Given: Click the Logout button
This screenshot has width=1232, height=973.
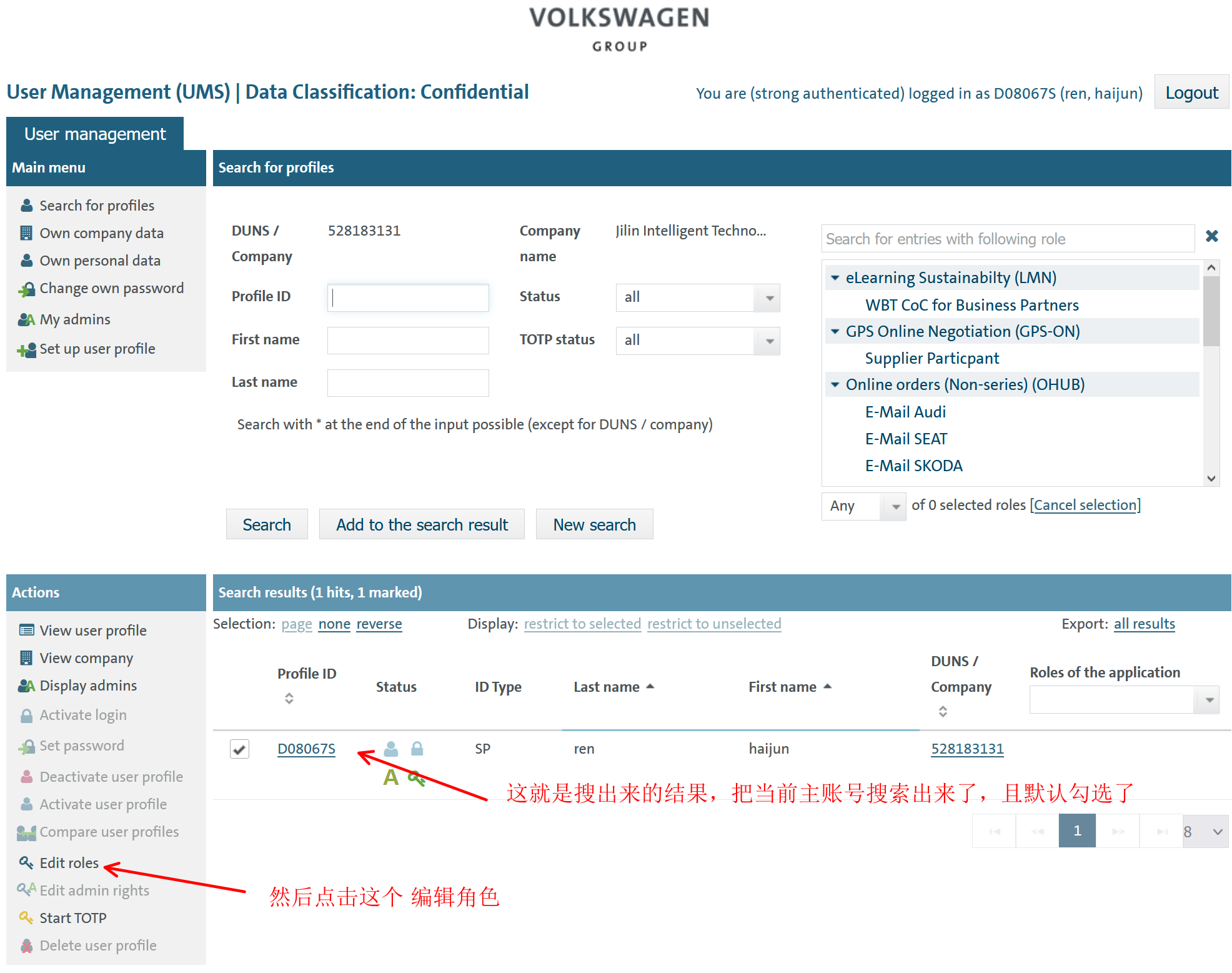Looking at the screenshot, I should (x=1191, y=92).
